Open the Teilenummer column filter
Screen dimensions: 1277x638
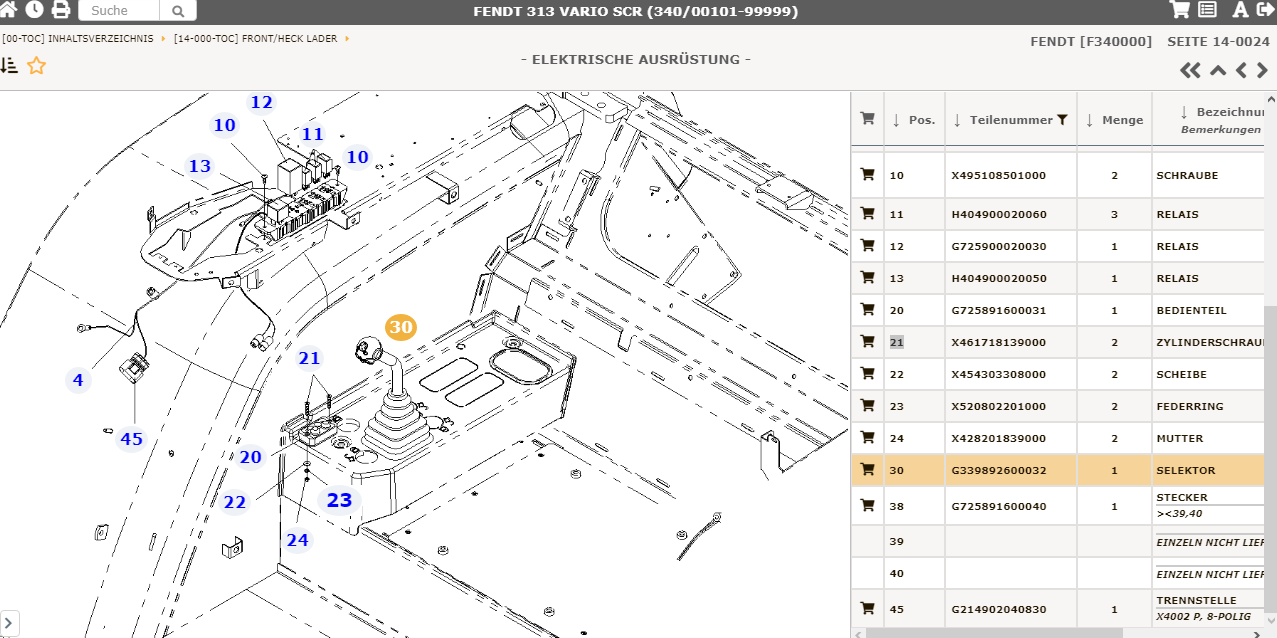pyautogui.click(x=1062, y=120)
